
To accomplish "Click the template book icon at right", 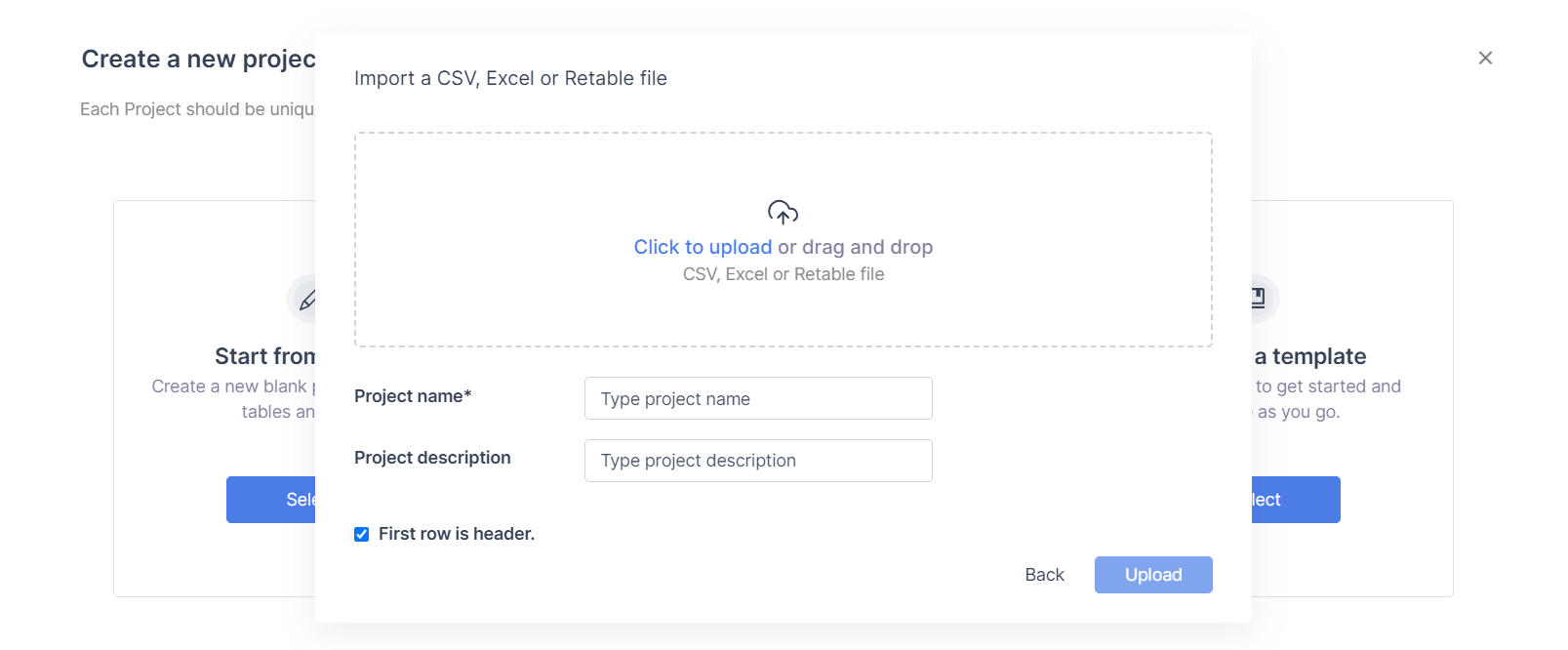I will (1261, 297).
